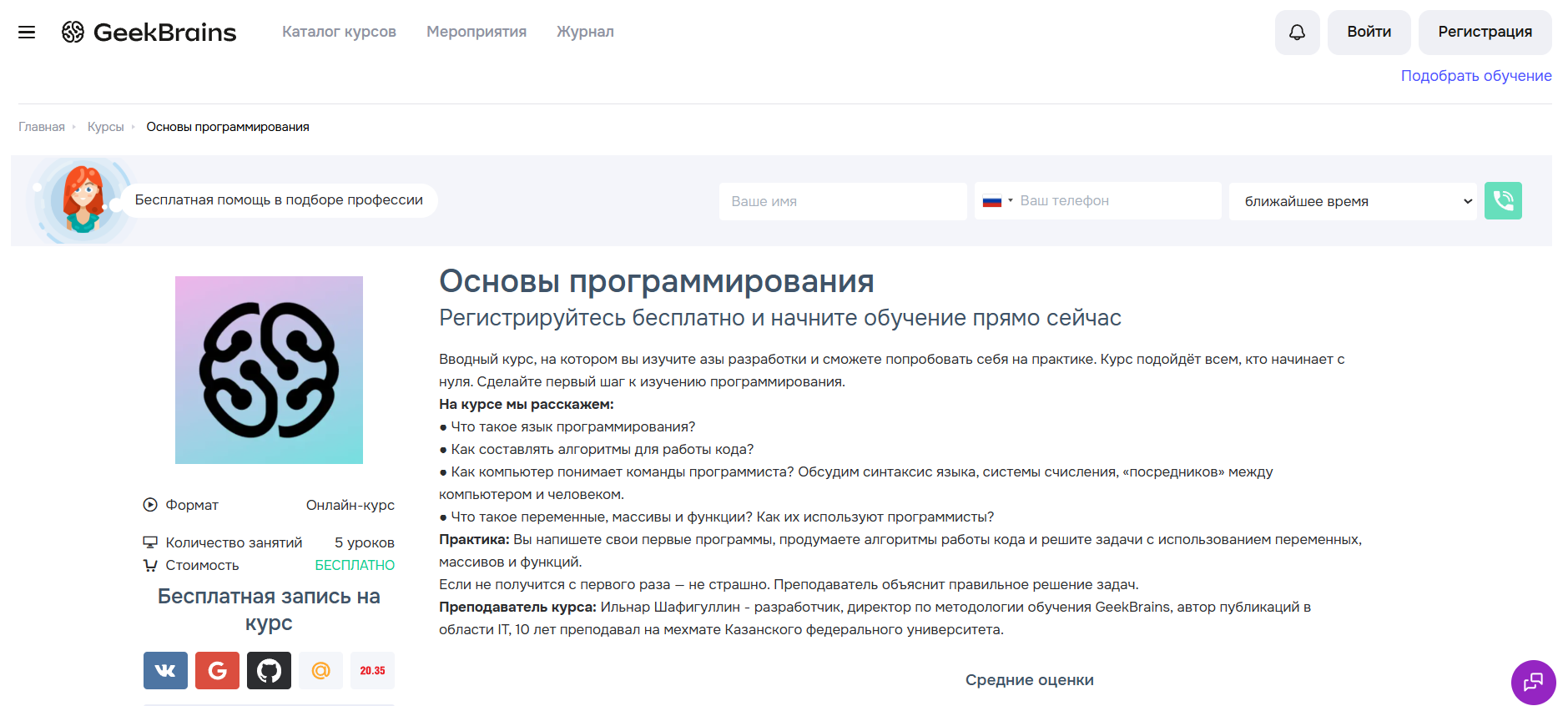Image resolution: width=1568 pixels, height=706 pixels.
Task: Click the 5 уроков value
Action: click(365, 542)
